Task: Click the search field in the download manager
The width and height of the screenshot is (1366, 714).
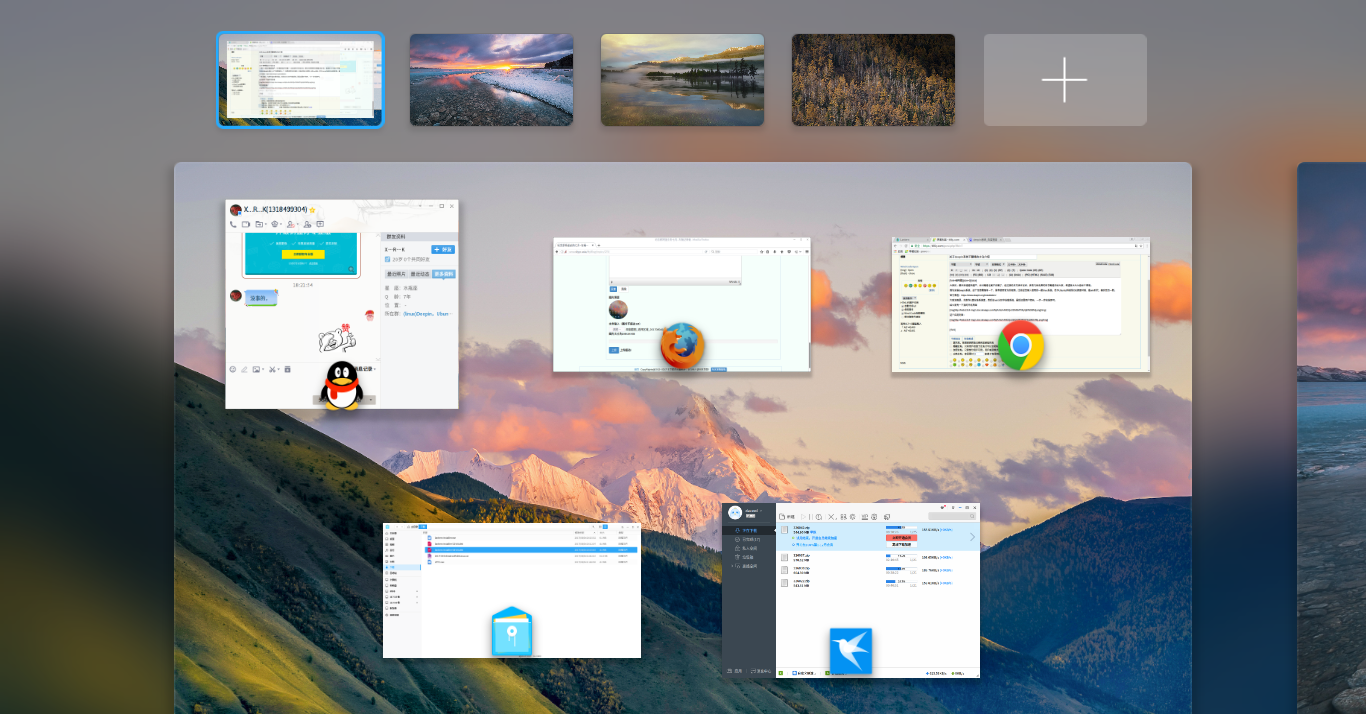Action: [x=951, y=516]
